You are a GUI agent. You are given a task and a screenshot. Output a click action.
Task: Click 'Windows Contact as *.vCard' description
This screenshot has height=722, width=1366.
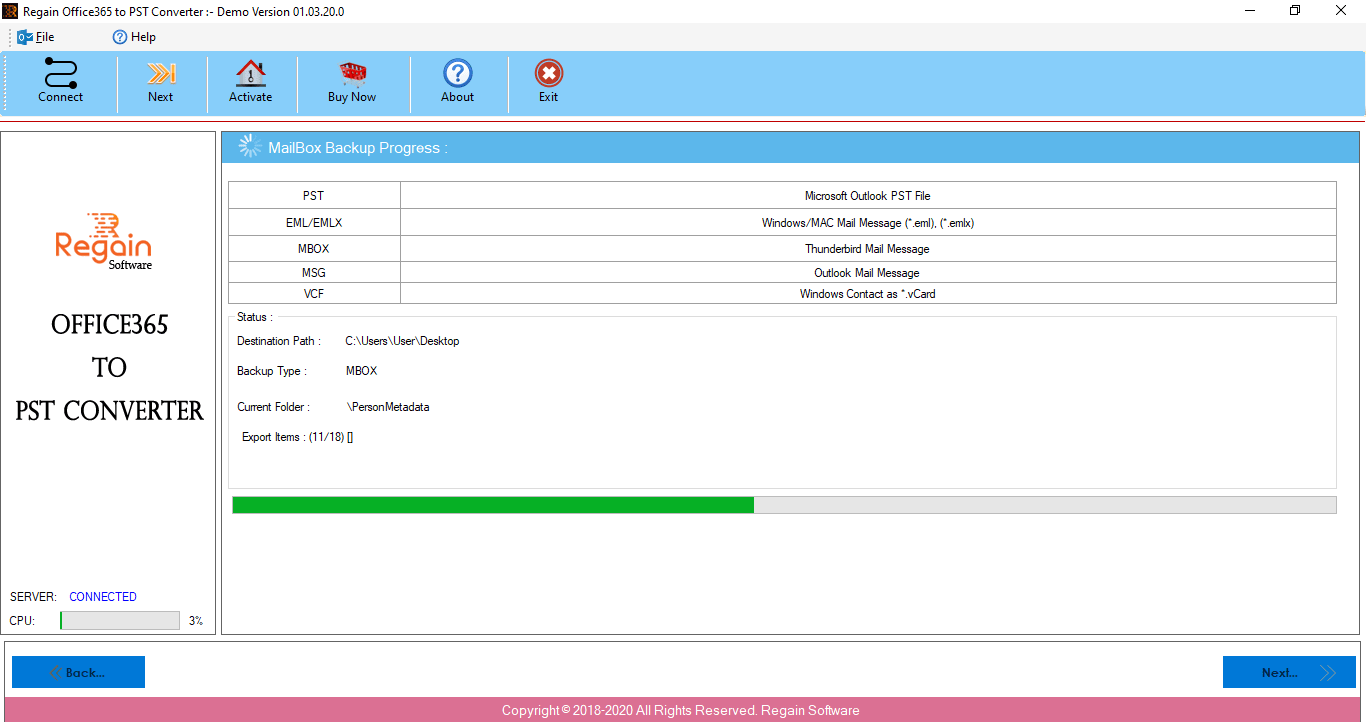(x=867, y=294)
